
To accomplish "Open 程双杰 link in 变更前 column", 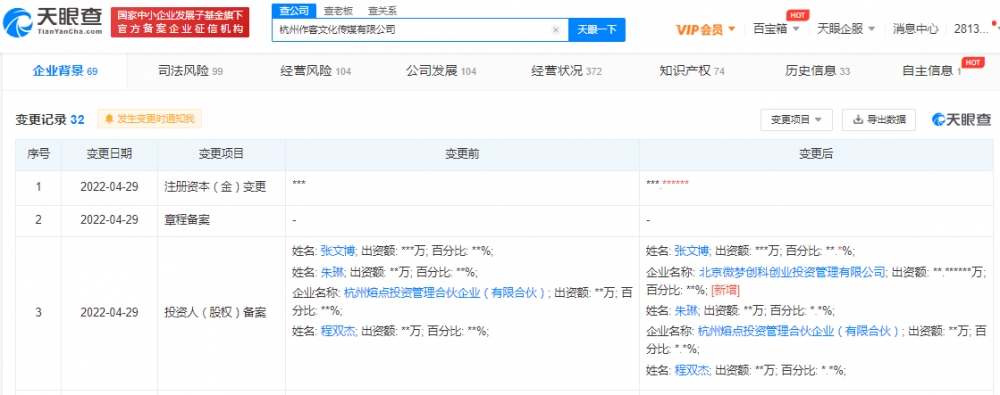I will [x=337, y=331].
